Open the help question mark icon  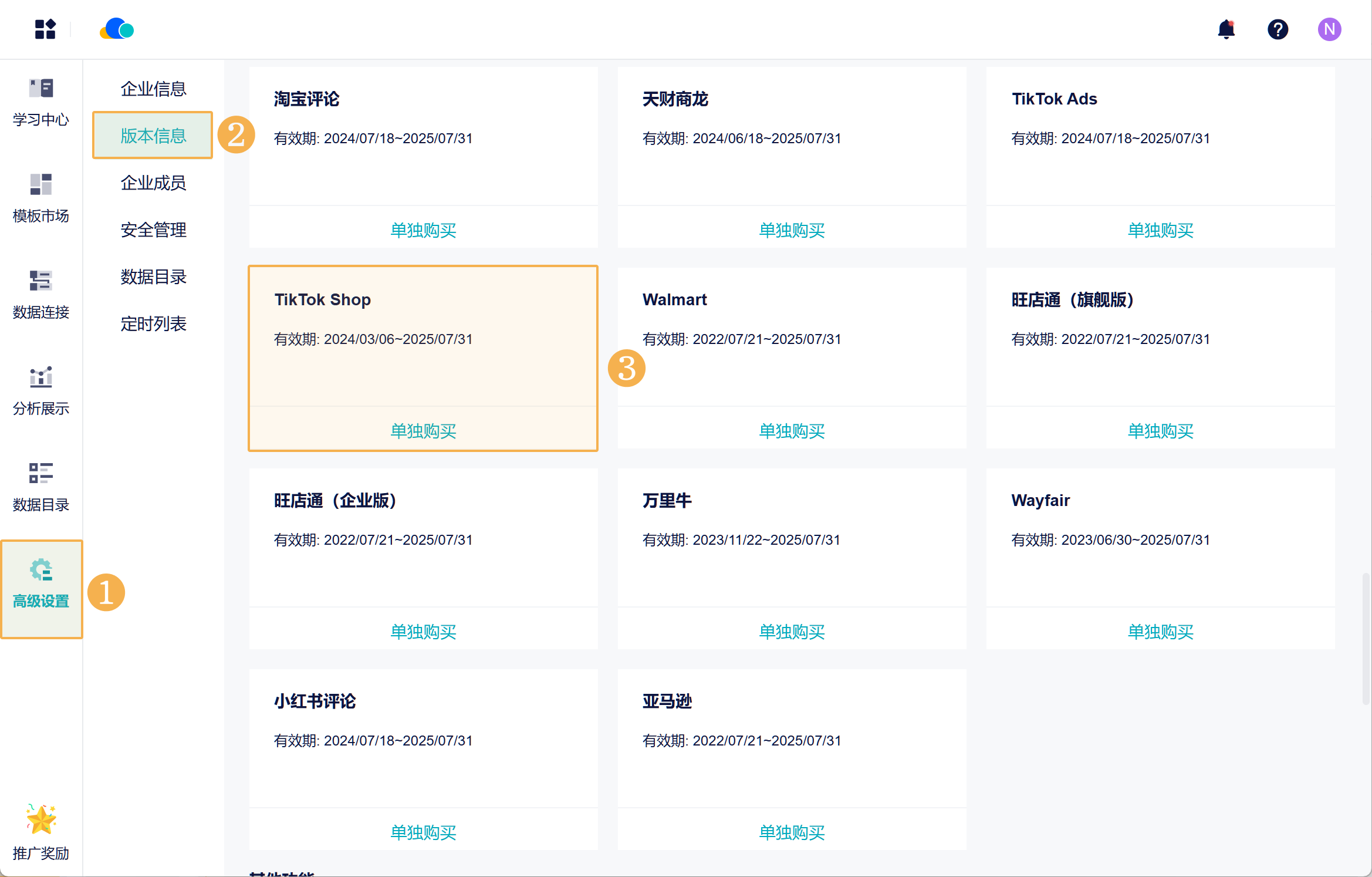pos(1278,29)
